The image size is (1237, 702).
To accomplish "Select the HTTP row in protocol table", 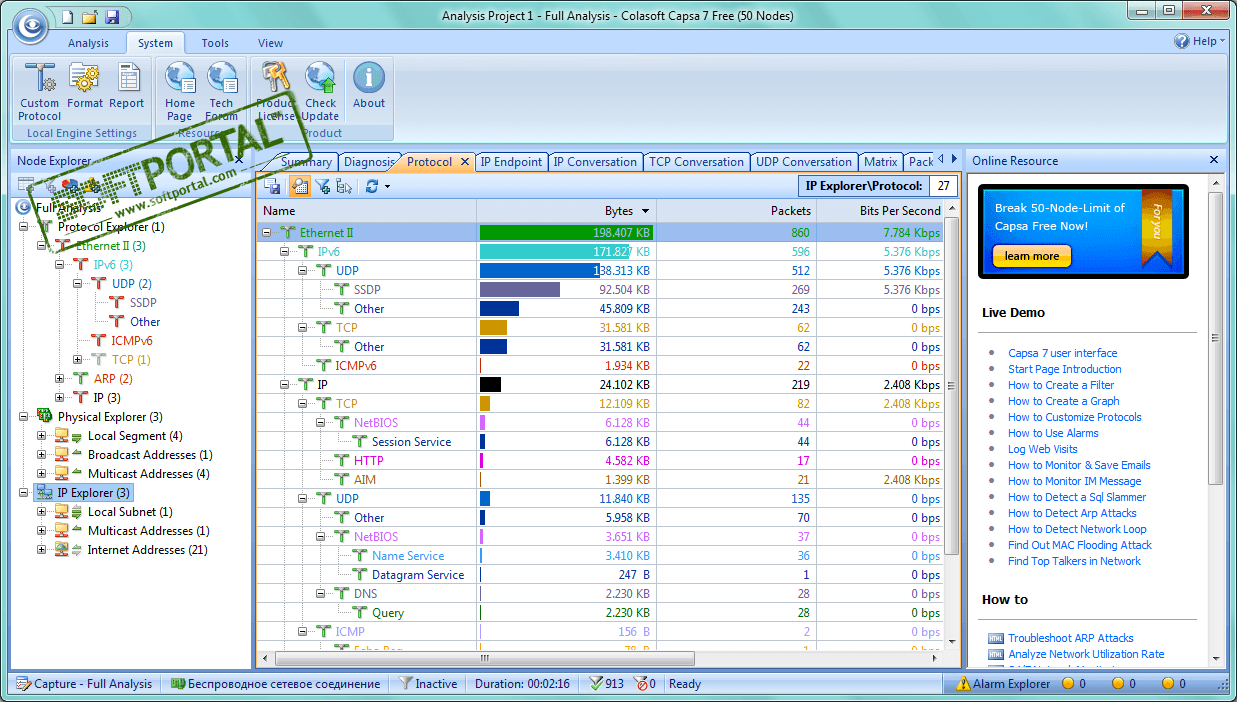I will tap(600, 461).
